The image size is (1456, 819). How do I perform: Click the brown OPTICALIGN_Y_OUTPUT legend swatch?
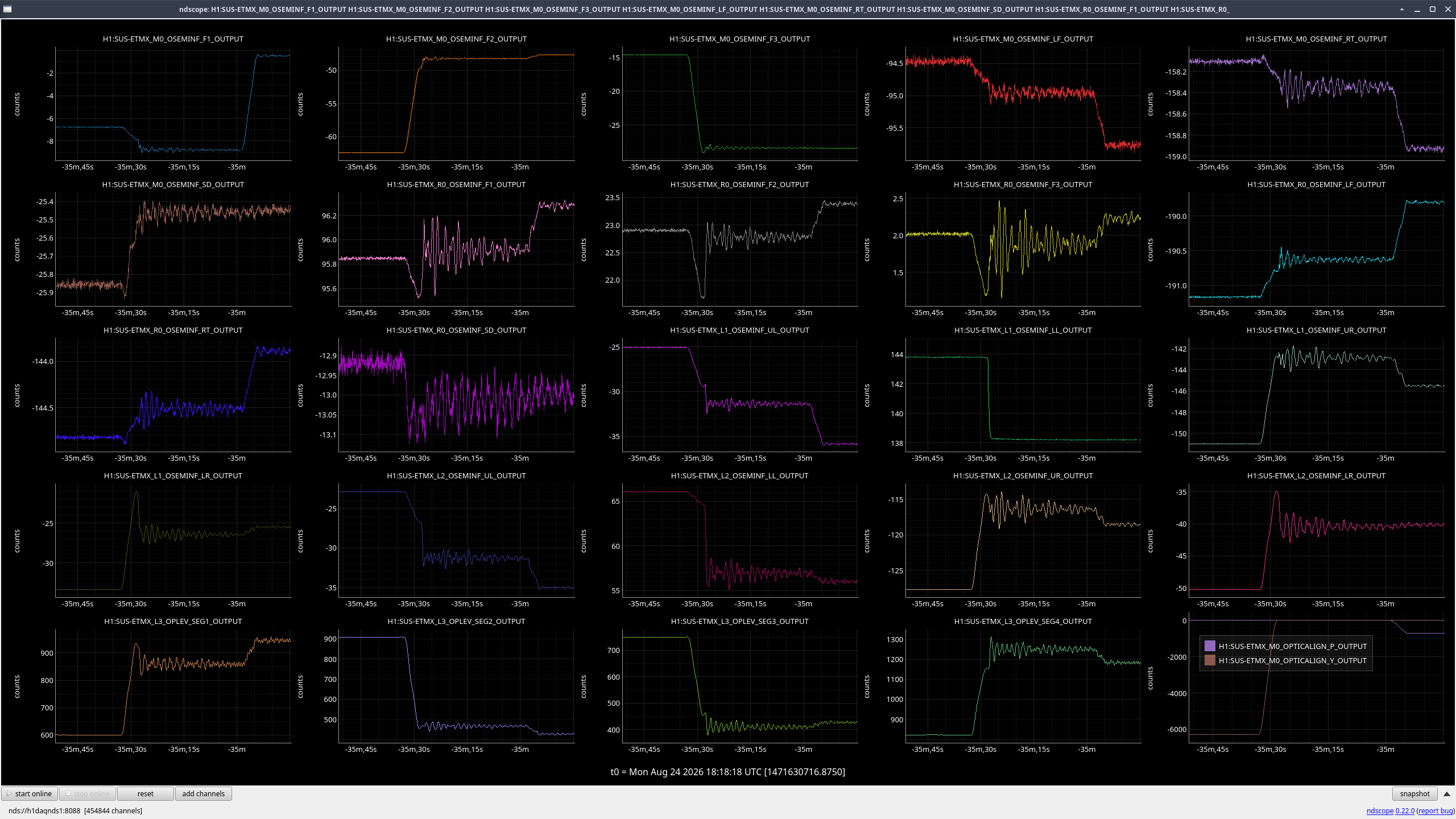pos(1210,660)
